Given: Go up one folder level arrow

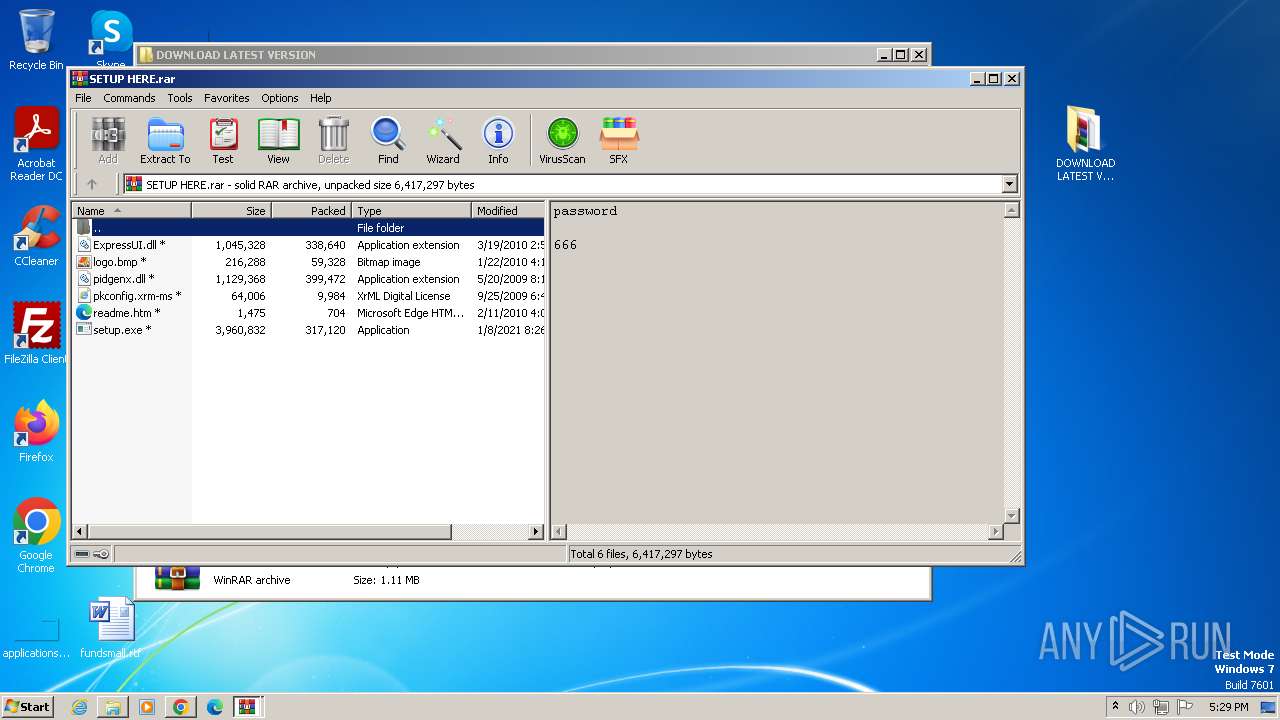Looking at the screenshot, I should [x=92, y=184].
